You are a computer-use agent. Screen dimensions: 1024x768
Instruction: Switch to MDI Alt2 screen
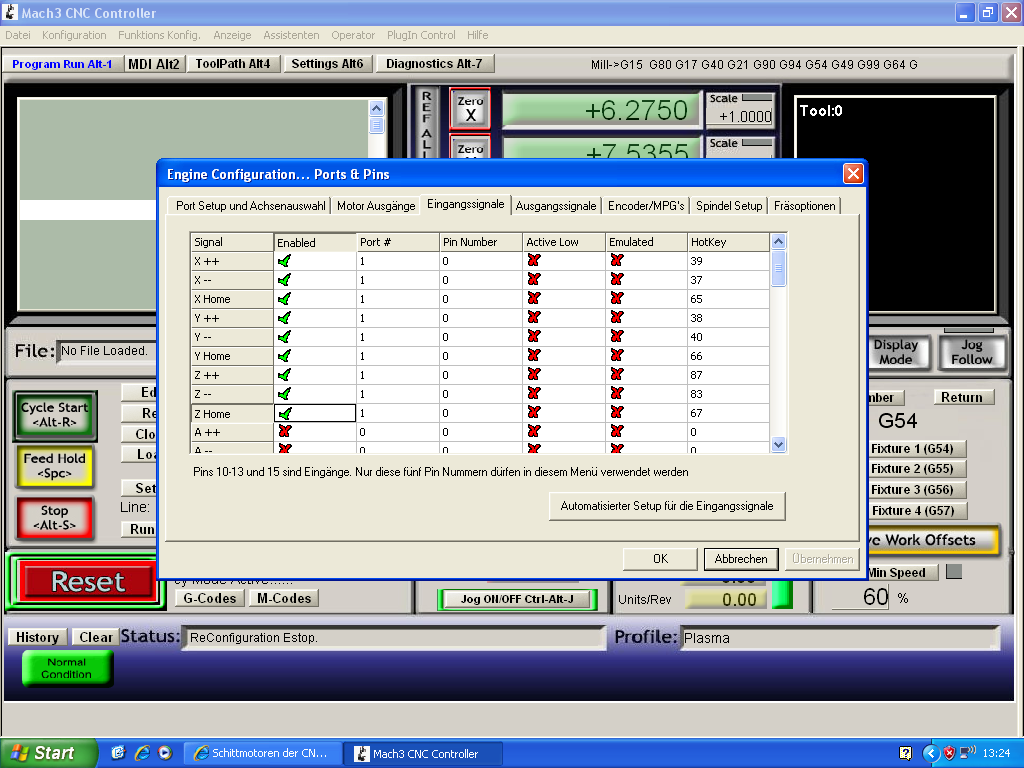153,64
